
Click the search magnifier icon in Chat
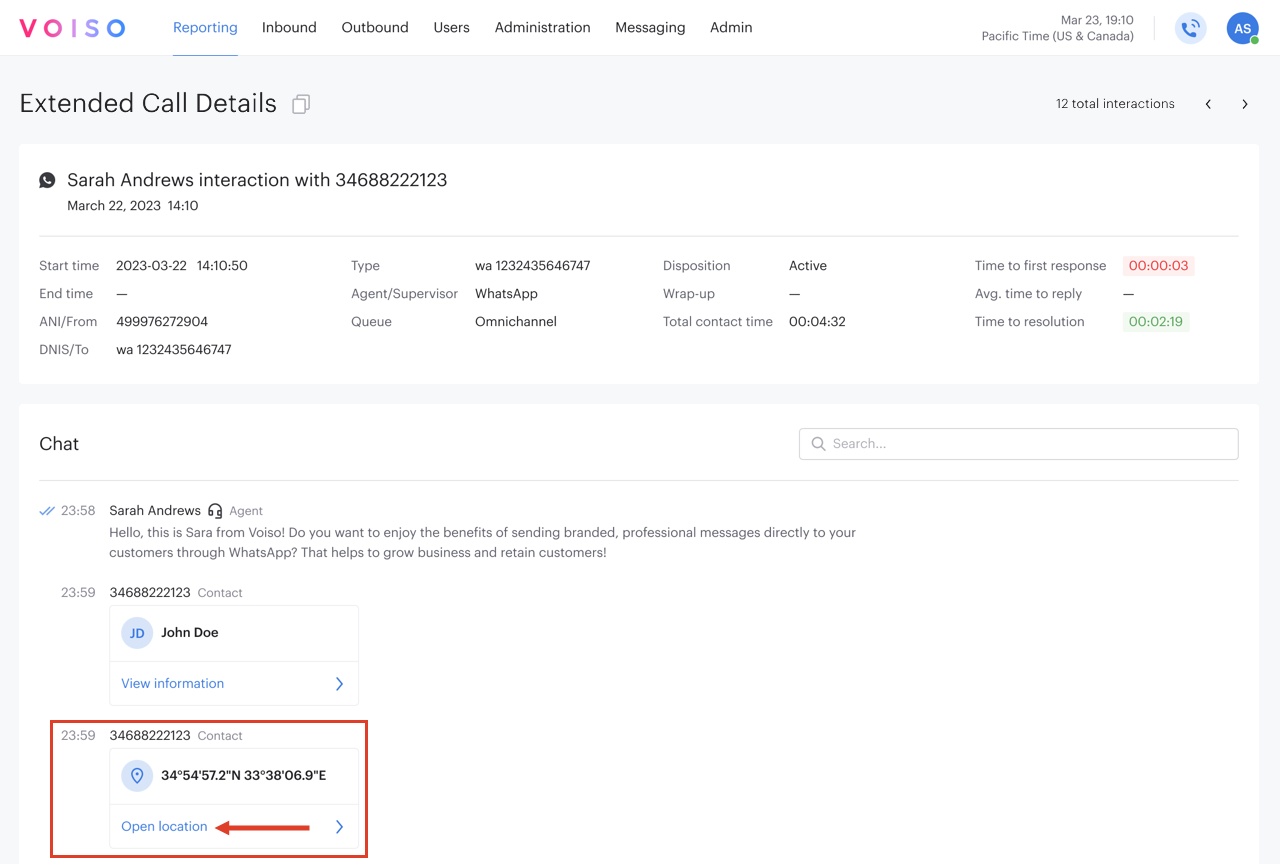pyautogui.click(x=818, y=444)
